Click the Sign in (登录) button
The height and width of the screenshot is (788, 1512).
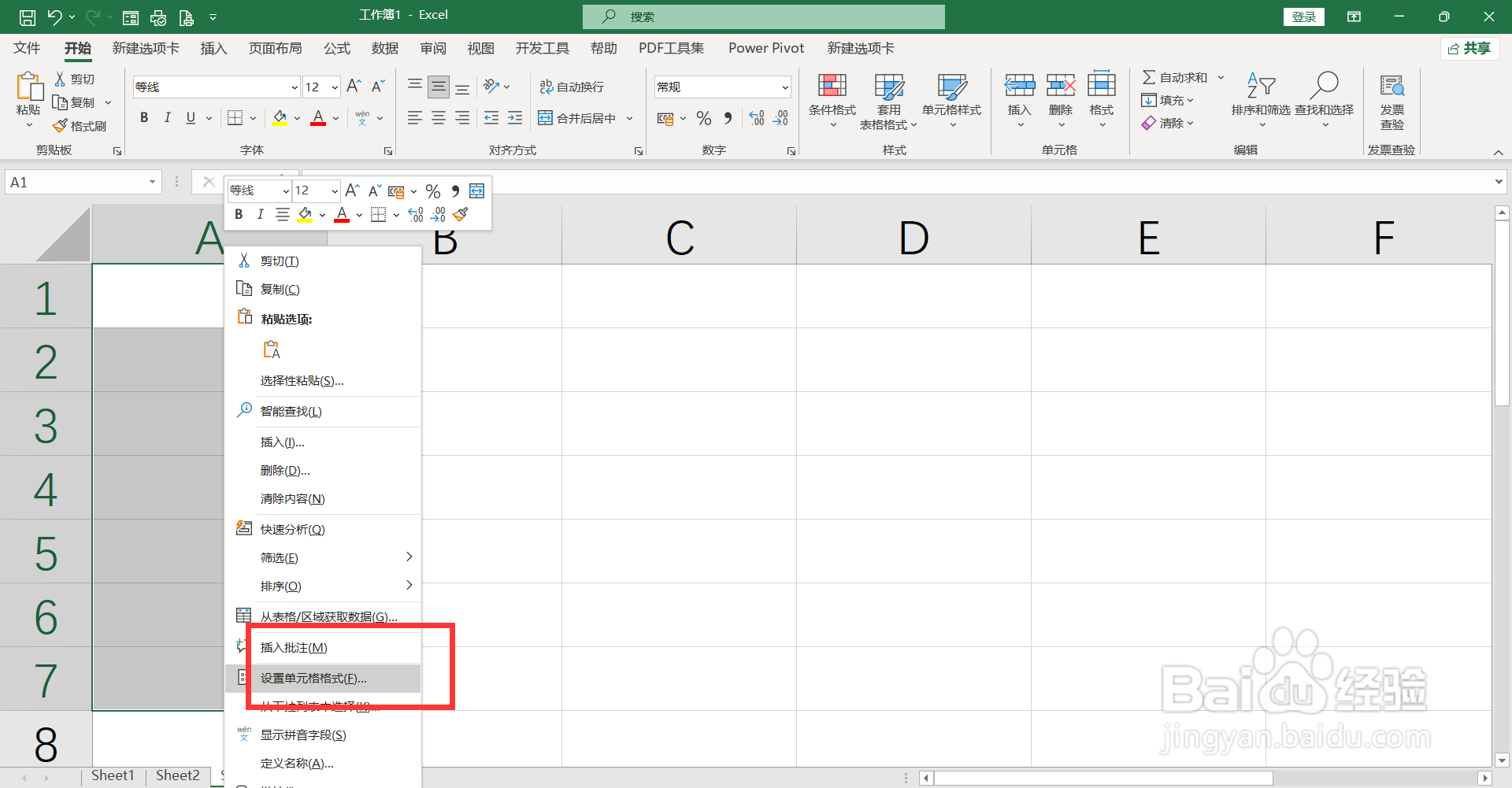[x=1304, y=17]
